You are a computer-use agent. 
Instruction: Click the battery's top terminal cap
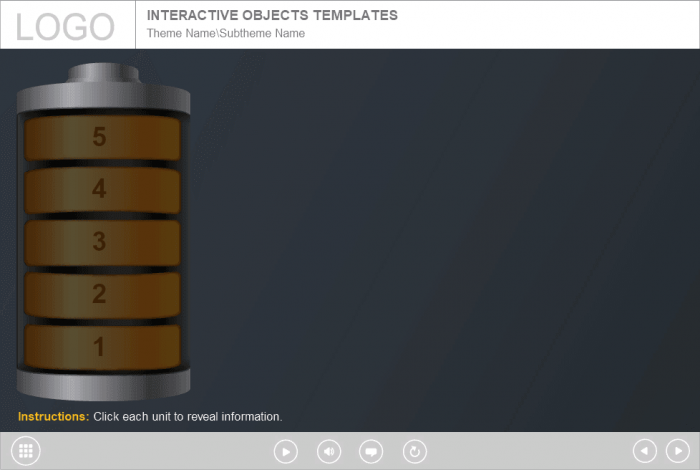coord(103,75)
